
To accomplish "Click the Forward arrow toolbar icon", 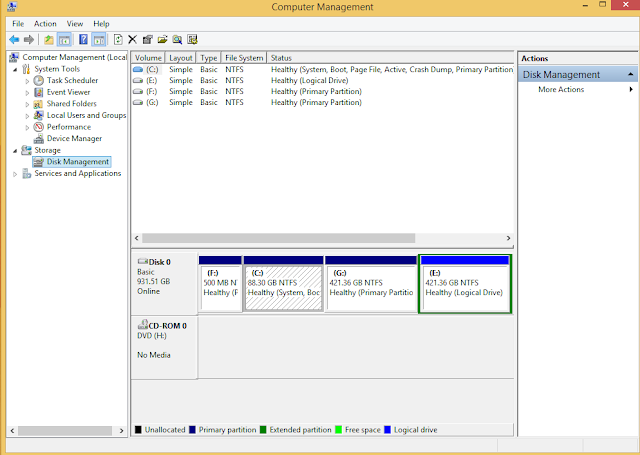I will [29, 40].
